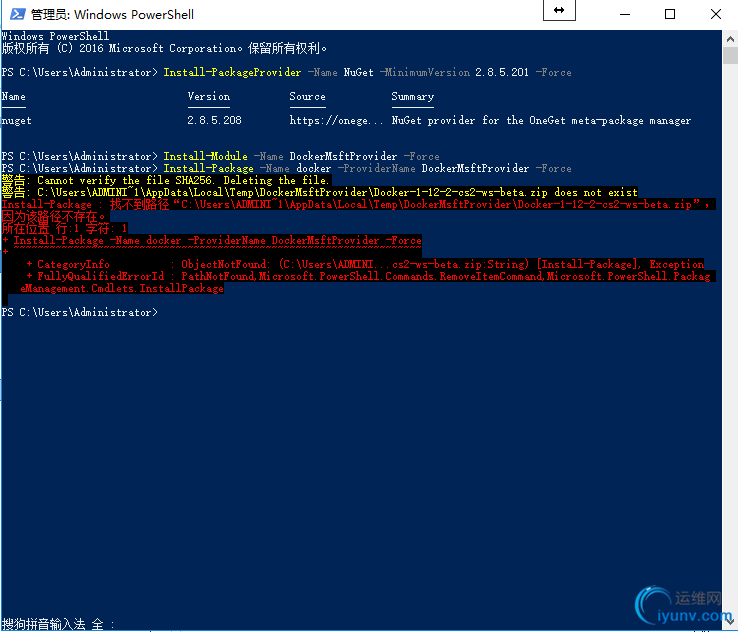Screen dimensions: 738x632
Task: Click the scrollbar up arrow
Action: pyautogui.click(x=730, y=40)
